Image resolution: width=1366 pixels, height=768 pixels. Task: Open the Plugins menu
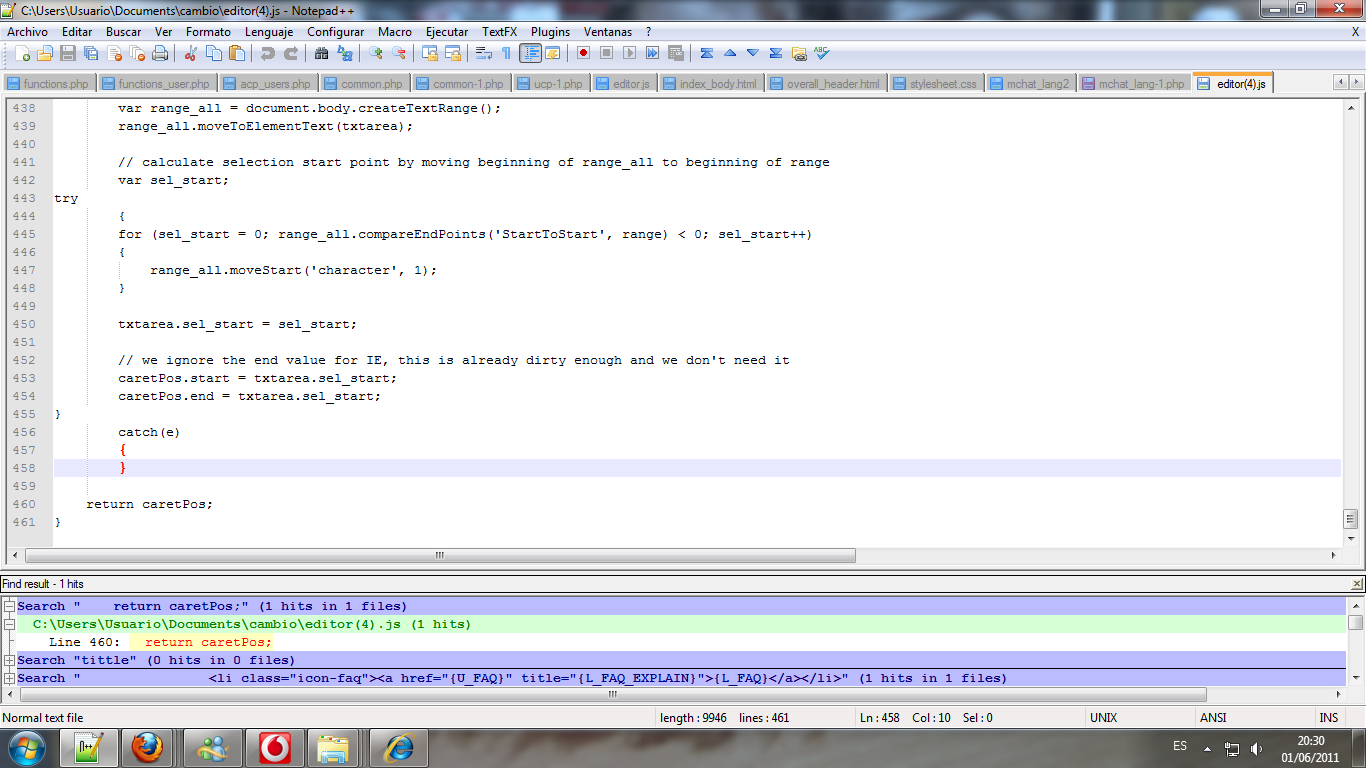[550, 32]
